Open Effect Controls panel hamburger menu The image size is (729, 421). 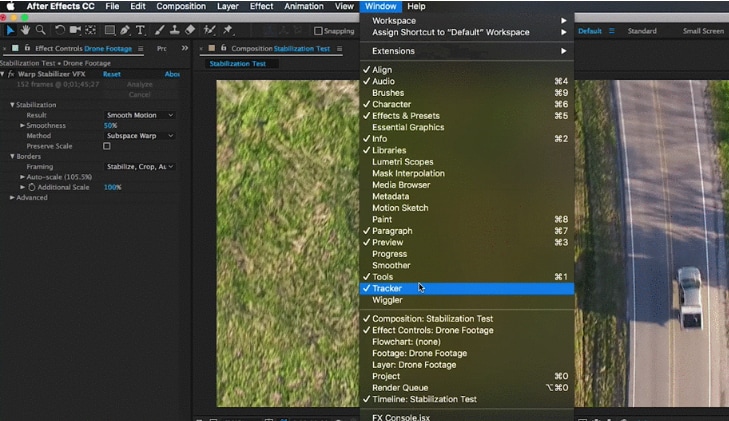pos(140,48)
